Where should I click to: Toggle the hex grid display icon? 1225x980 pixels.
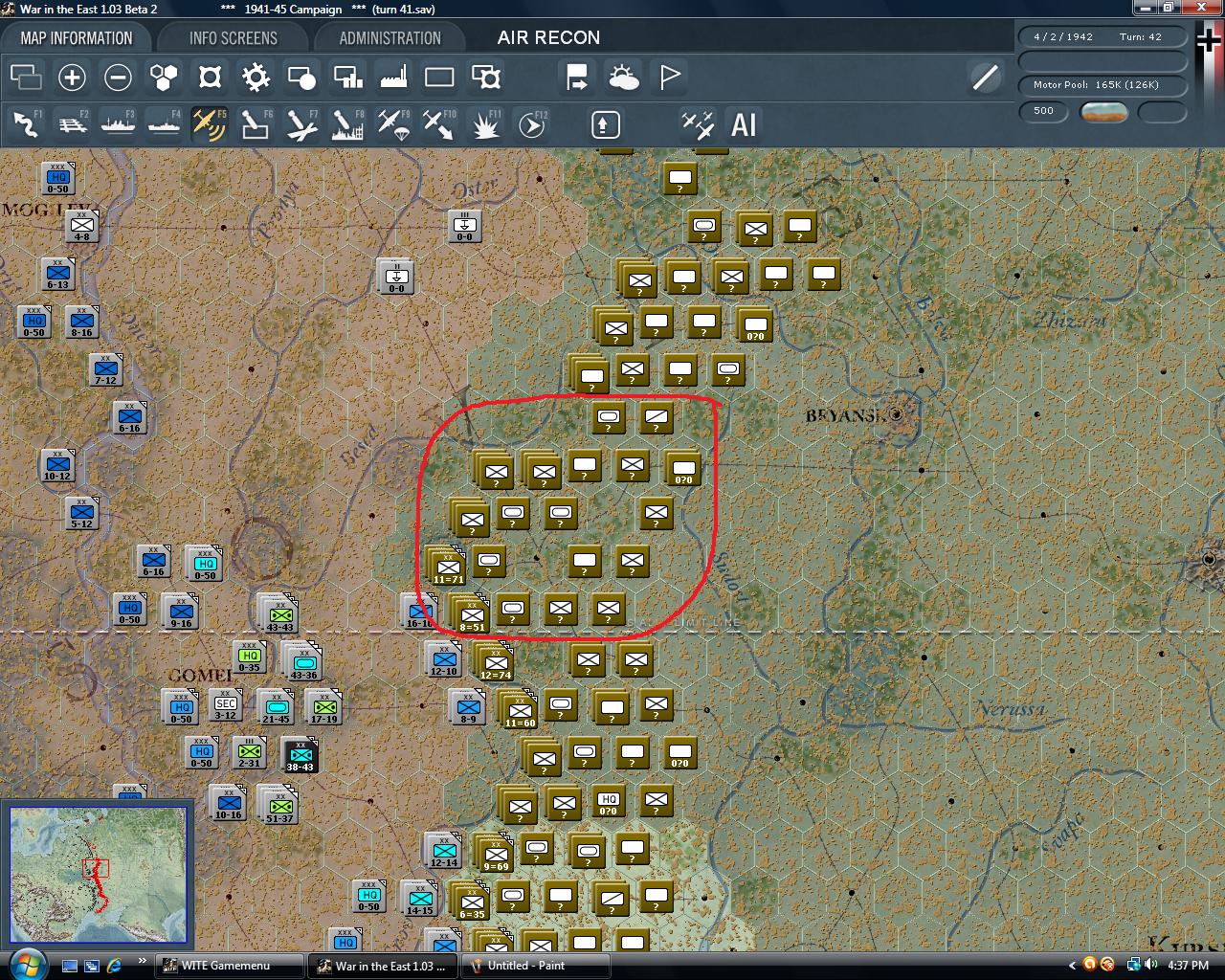tap(164, 78)
